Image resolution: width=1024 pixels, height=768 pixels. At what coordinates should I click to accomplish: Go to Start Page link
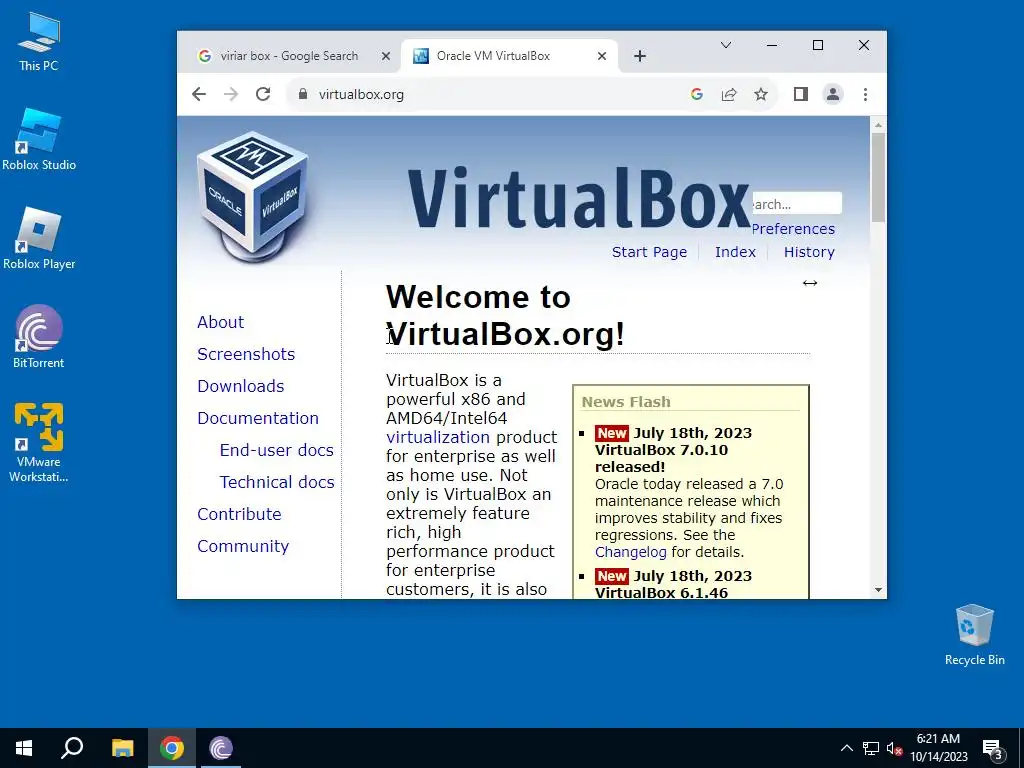649,252
